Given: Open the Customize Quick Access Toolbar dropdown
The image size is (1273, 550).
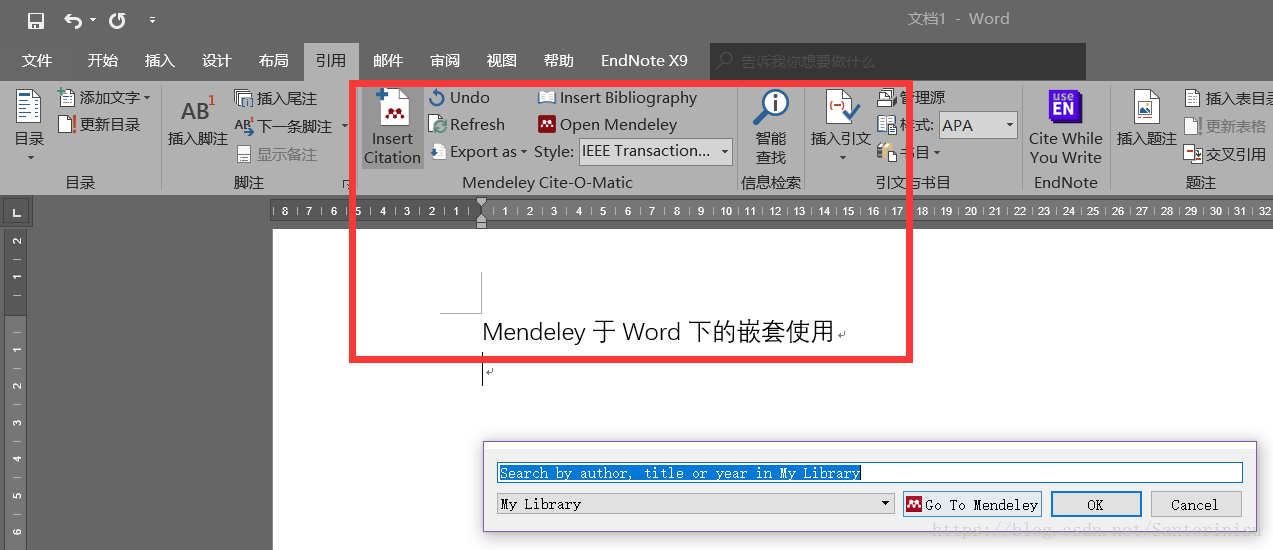Looking at the screenshot, I should [152, 20].
